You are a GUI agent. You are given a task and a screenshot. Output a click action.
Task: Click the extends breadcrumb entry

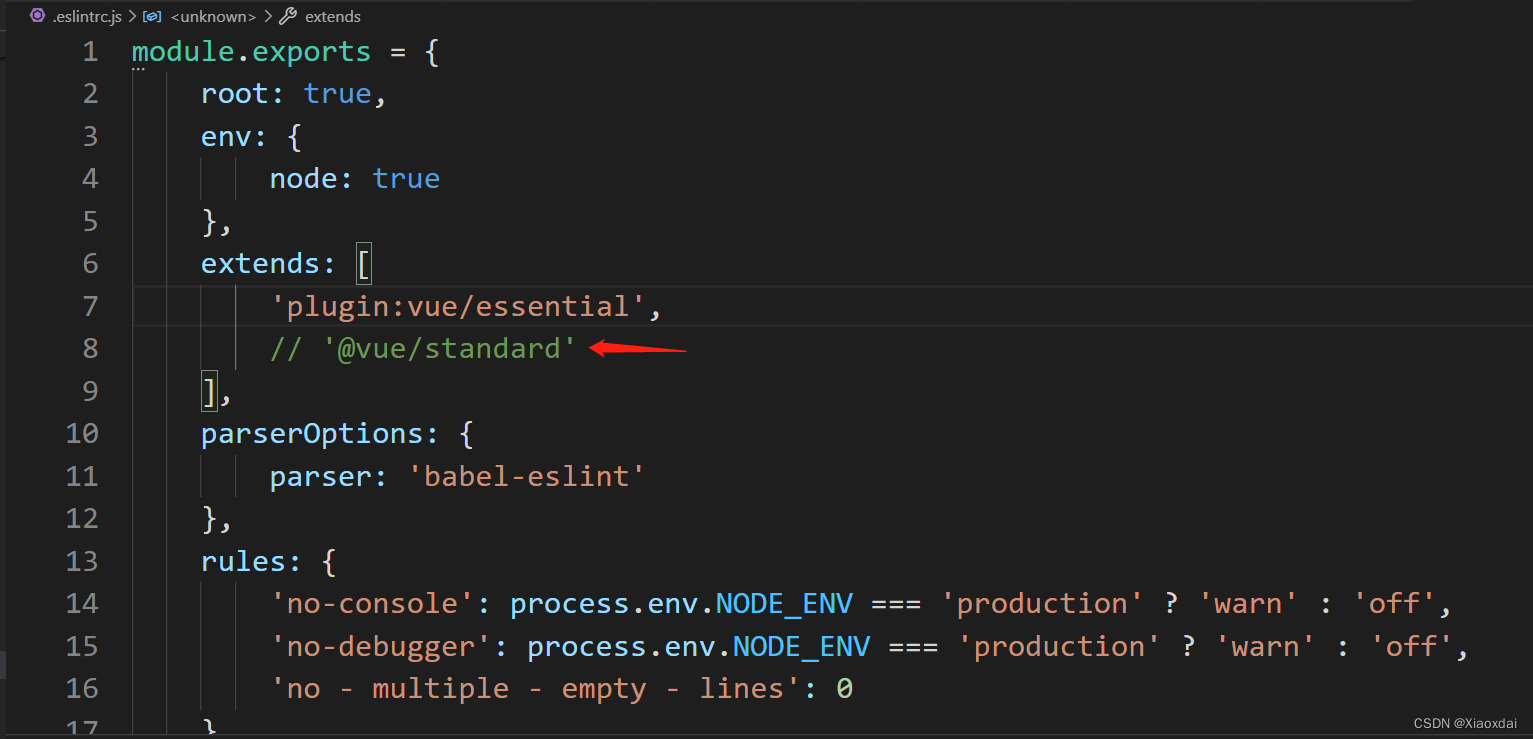pyautogui.click(x=332, y=16)
